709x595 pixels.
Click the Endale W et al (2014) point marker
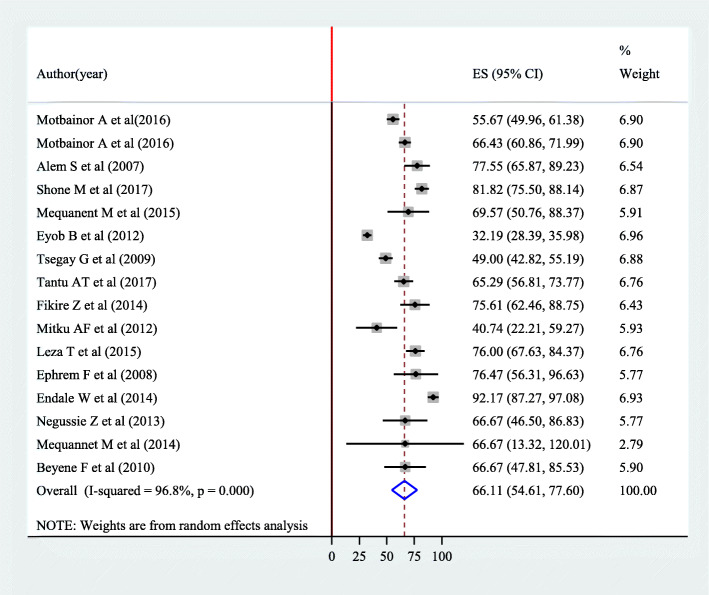(433, 397)
